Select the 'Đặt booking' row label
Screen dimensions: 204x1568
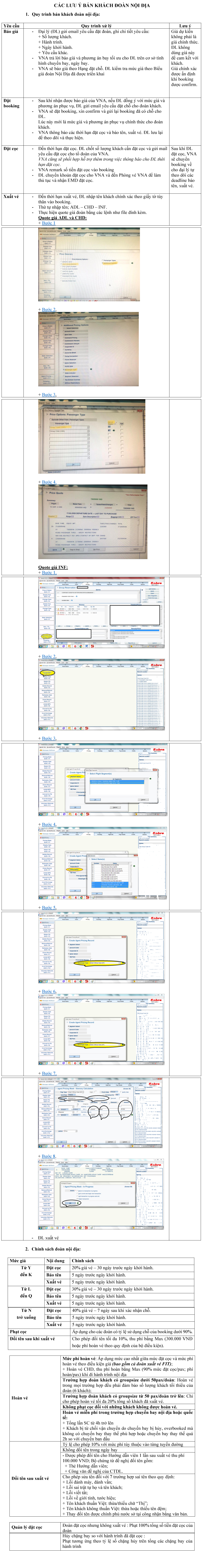(11, 103)
